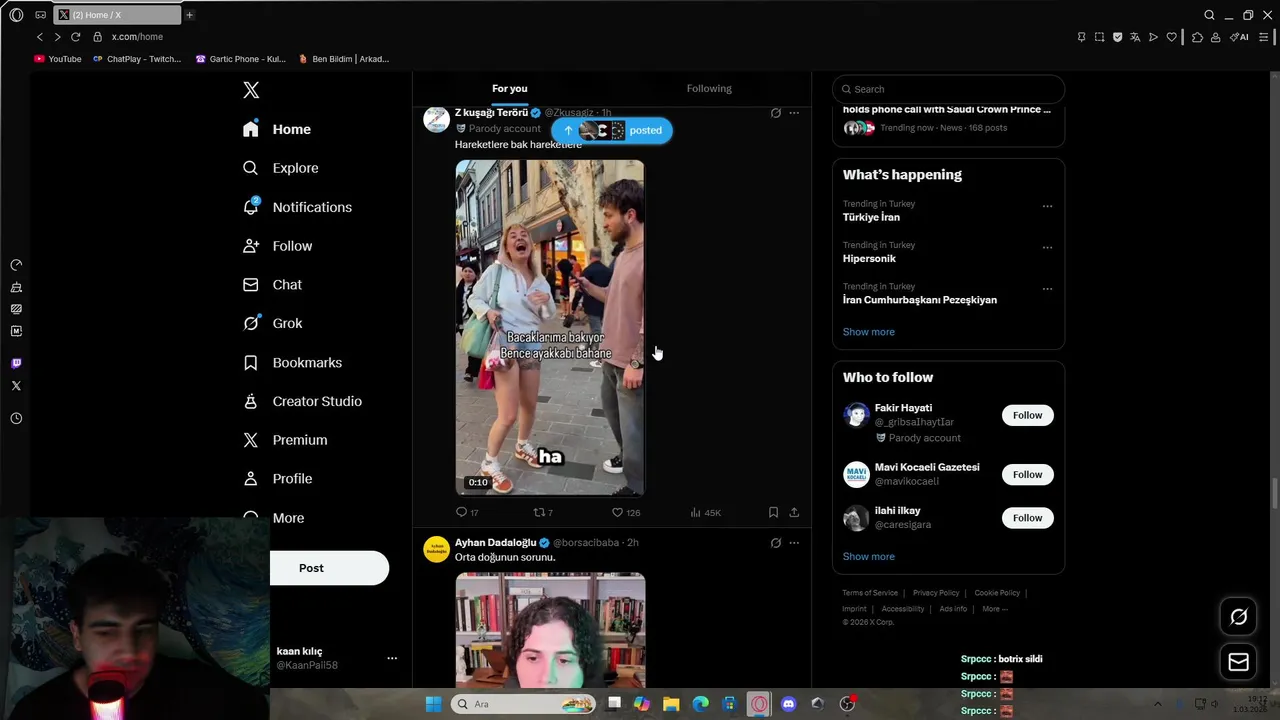Open the Follow sidebar item
1280x720 pixels.
277,246
